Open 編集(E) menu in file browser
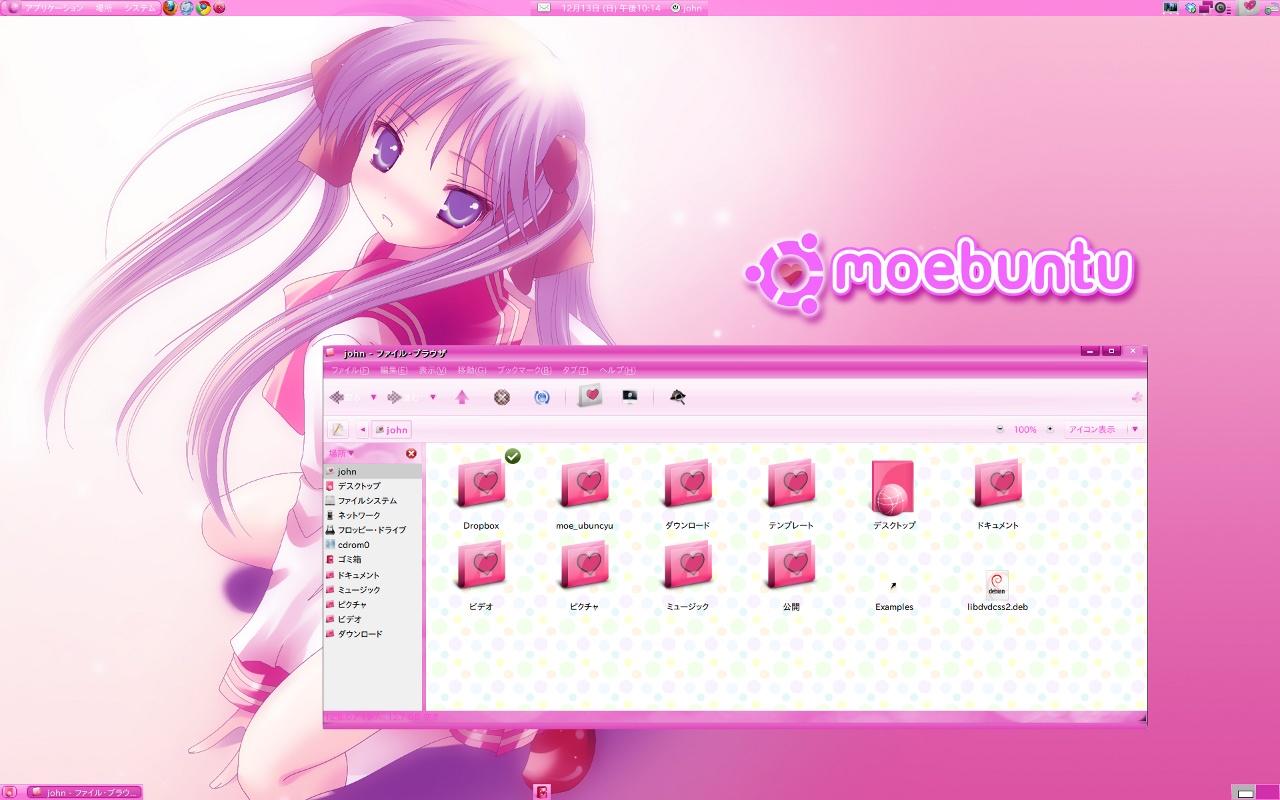 393,370
